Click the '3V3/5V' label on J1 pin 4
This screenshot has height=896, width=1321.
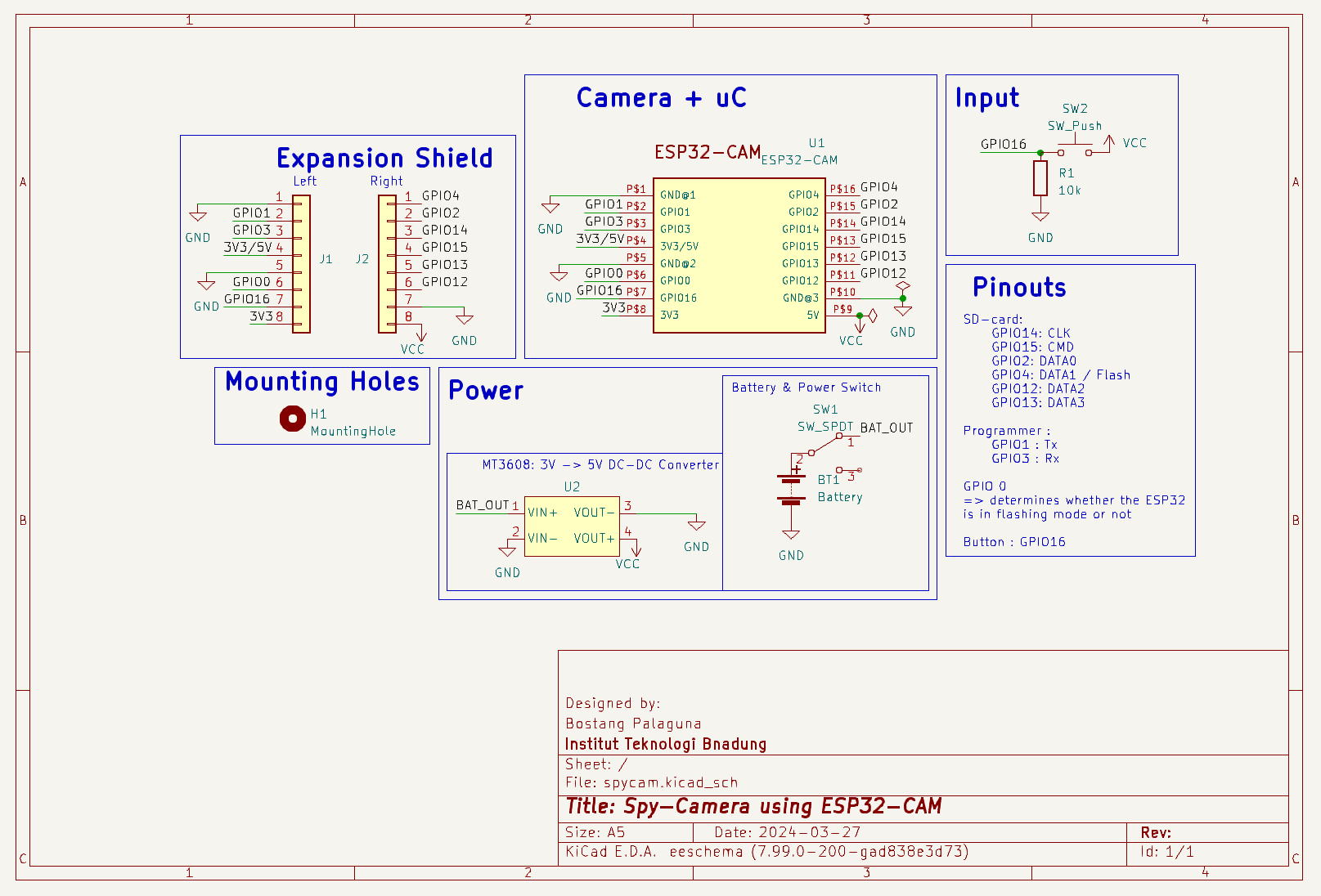point(248,247)
